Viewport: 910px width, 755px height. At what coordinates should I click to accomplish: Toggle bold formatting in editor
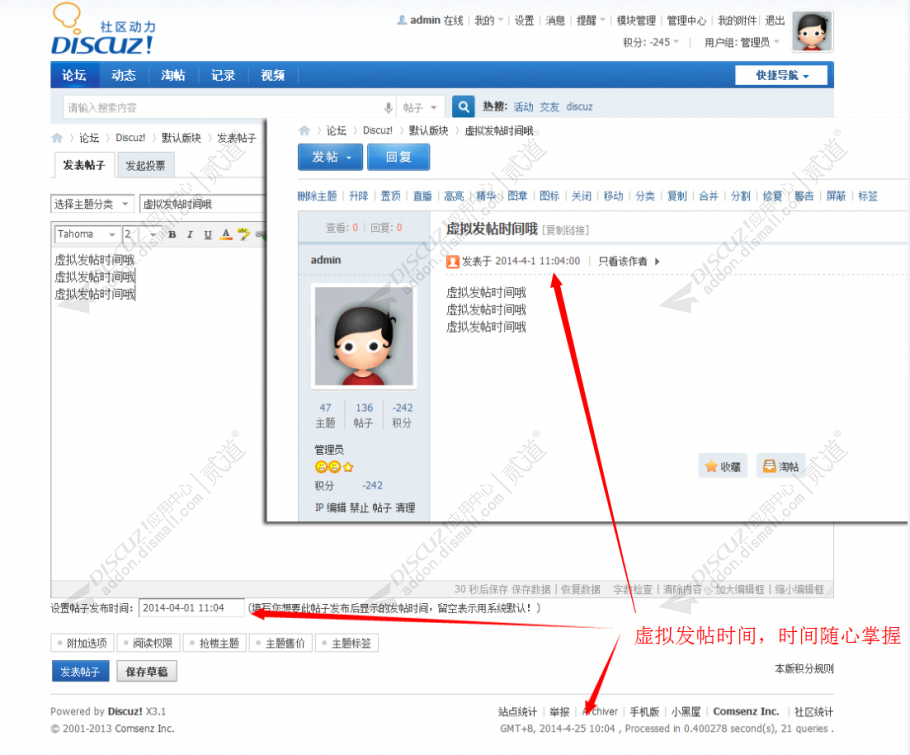click(x=172, y=234)
